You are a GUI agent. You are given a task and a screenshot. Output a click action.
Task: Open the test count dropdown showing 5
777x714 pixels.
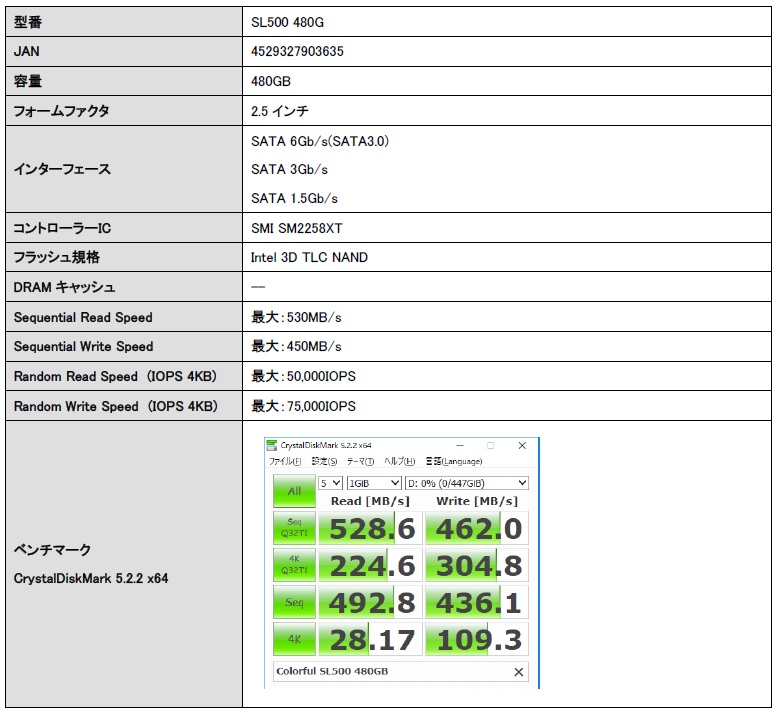tap(331, 483)
